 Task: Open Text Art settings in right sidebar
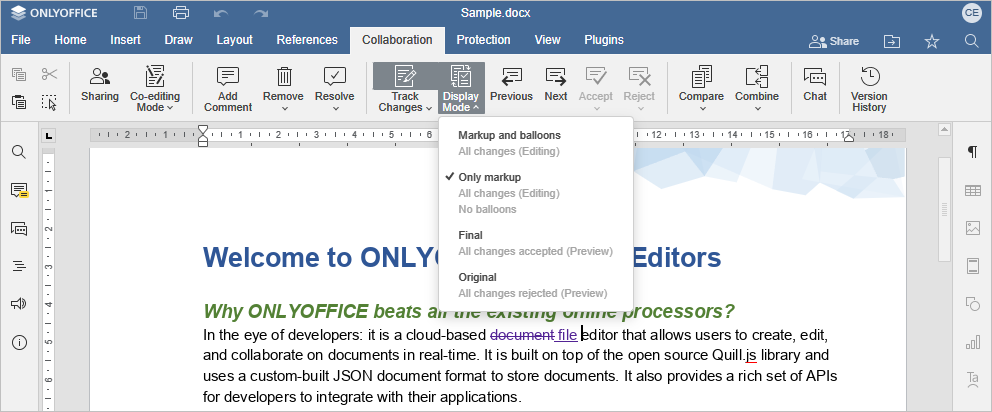[x=972, y=380]
